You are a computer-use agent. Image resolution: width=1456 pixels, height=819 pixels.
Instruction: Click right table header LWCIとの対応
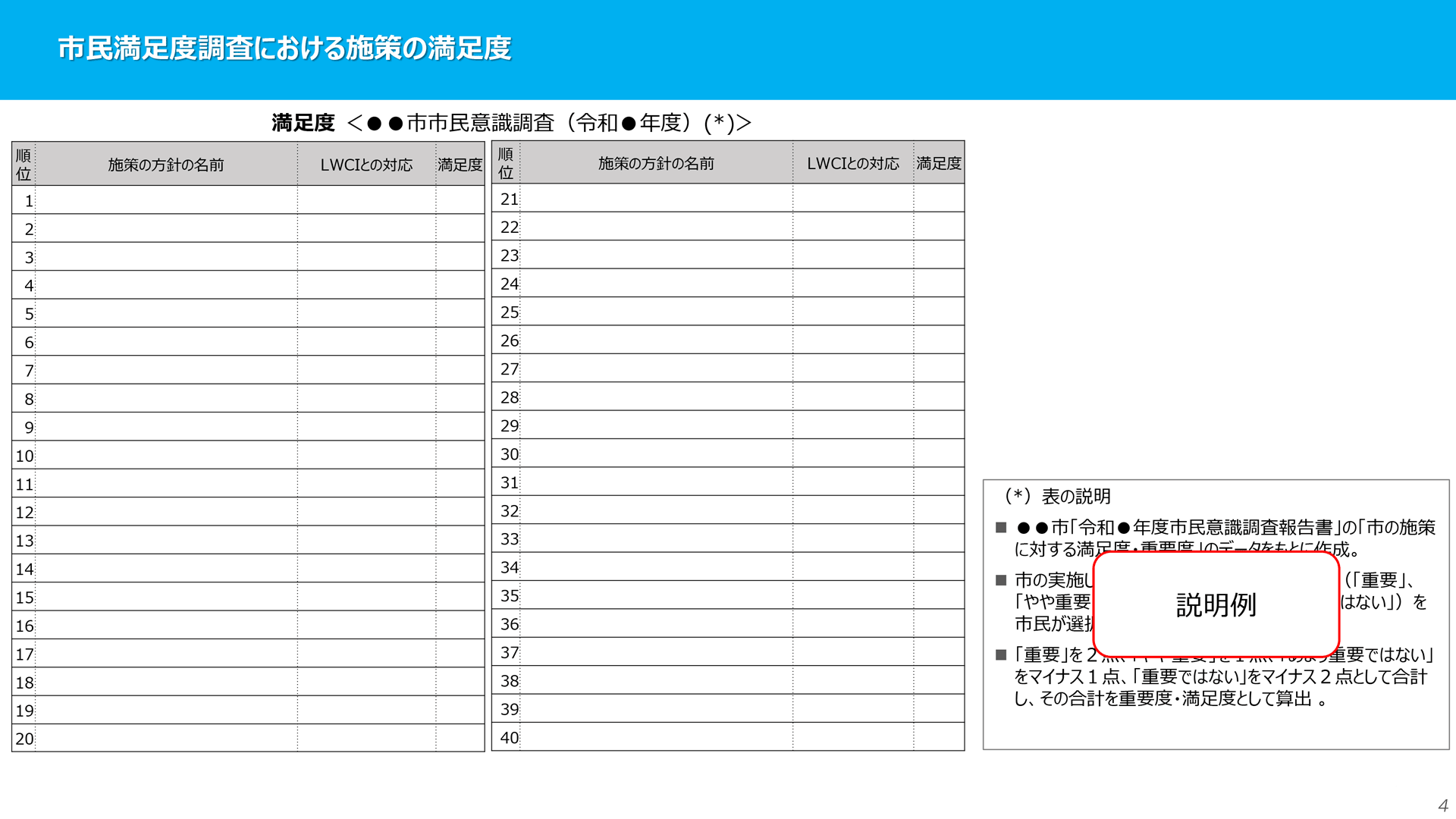tap(853, 163)
